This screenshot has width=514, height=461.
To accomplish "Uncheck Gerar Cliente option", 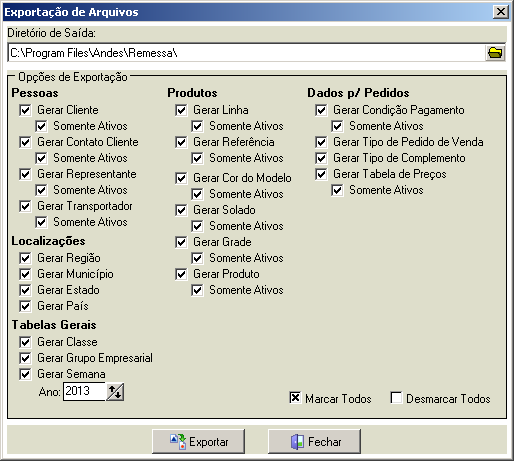I will tap(25, 110).
